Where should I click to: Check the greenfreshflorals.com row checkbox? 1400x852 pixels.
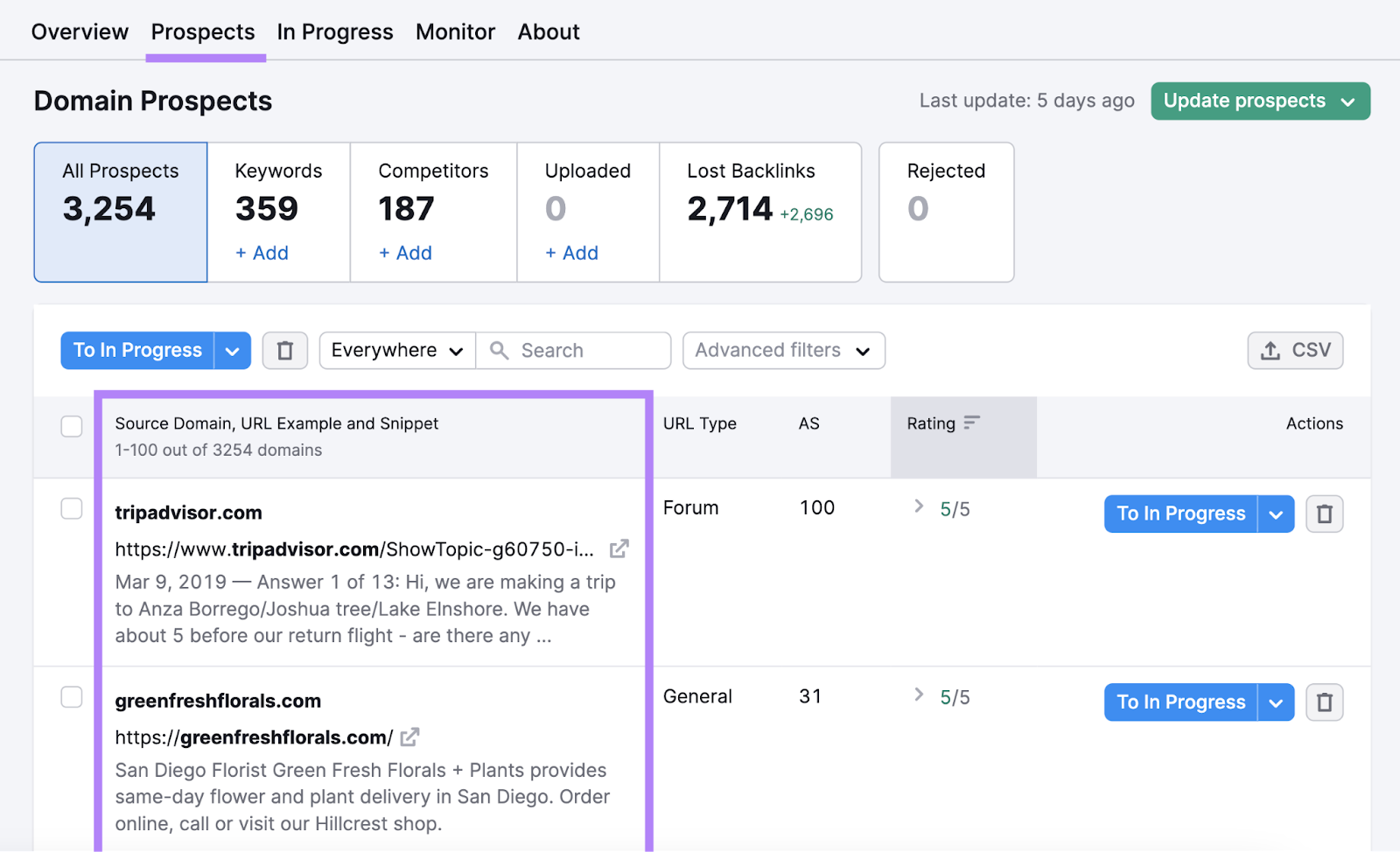coord(72,697)
